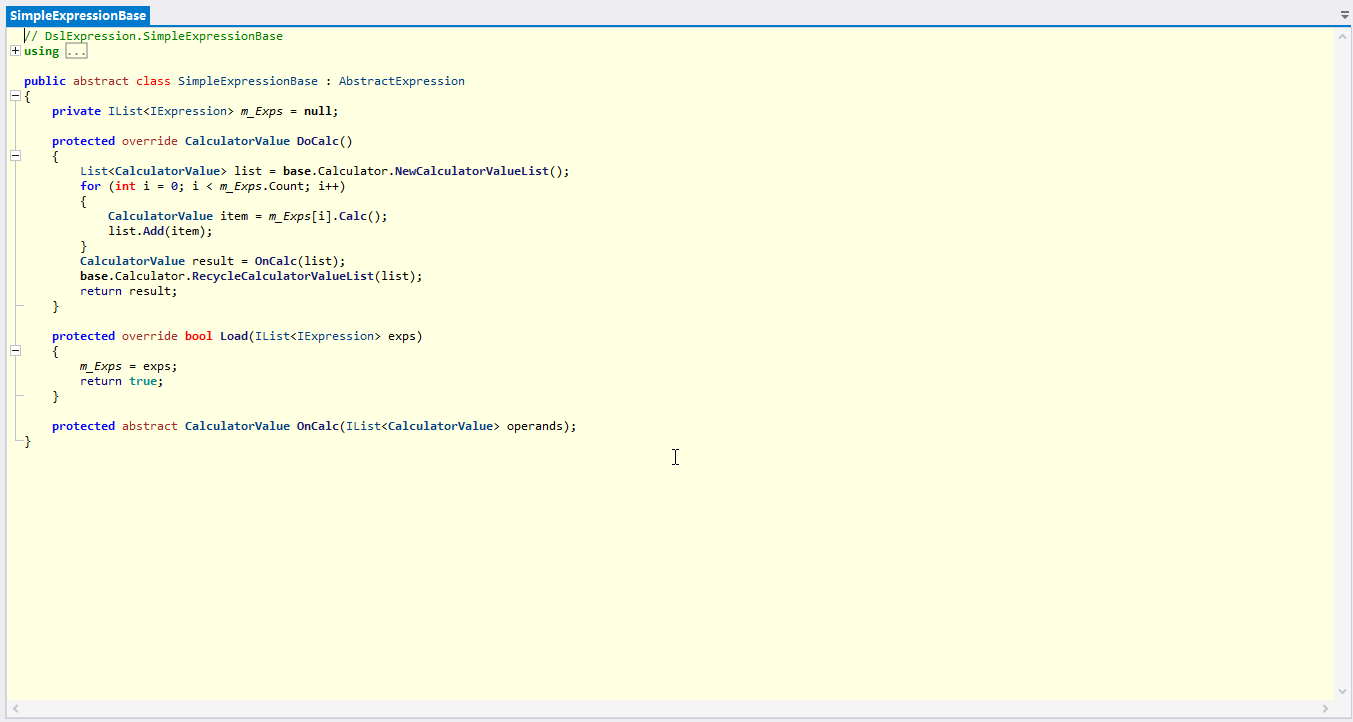Viewport: 1353px width, 722px height.
Task: Click the horizontal scrollbar left arrow
Action: coord(14,708)
